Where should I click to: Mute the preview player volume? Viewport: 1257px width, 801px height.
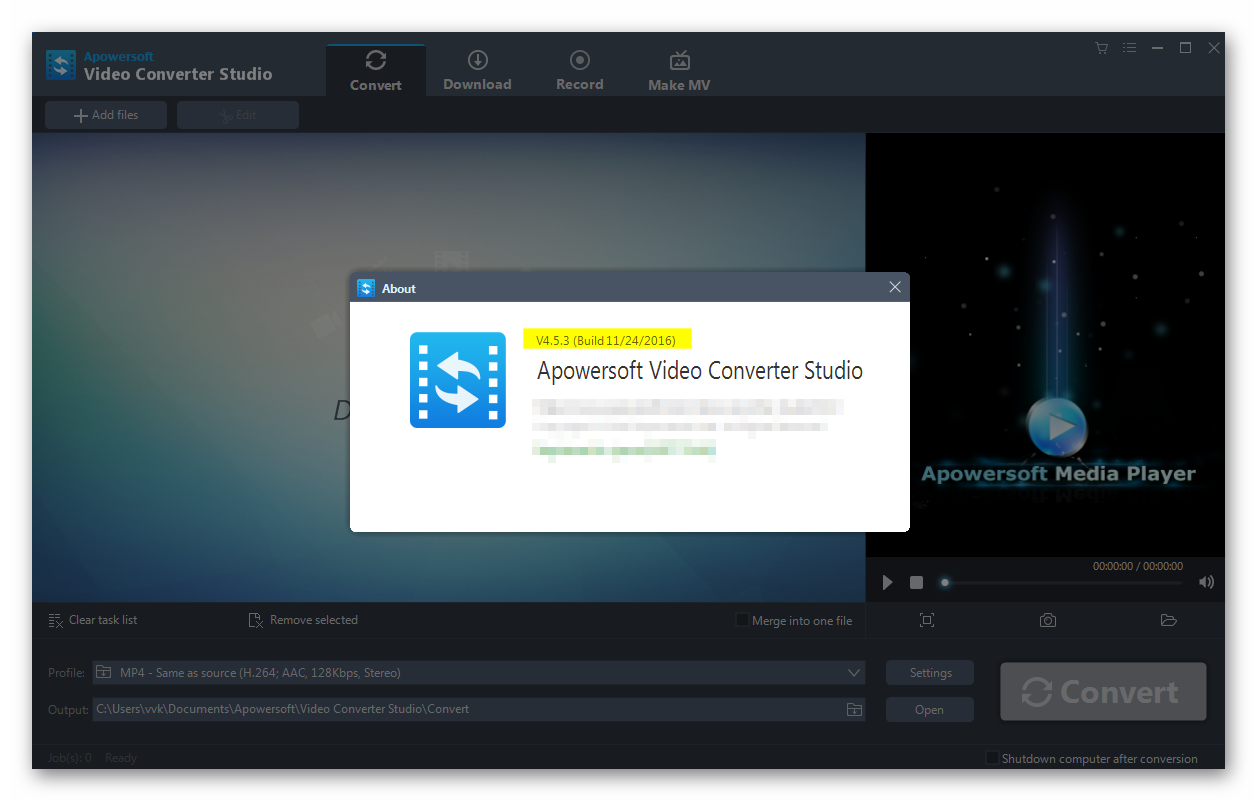(1207, 582)
